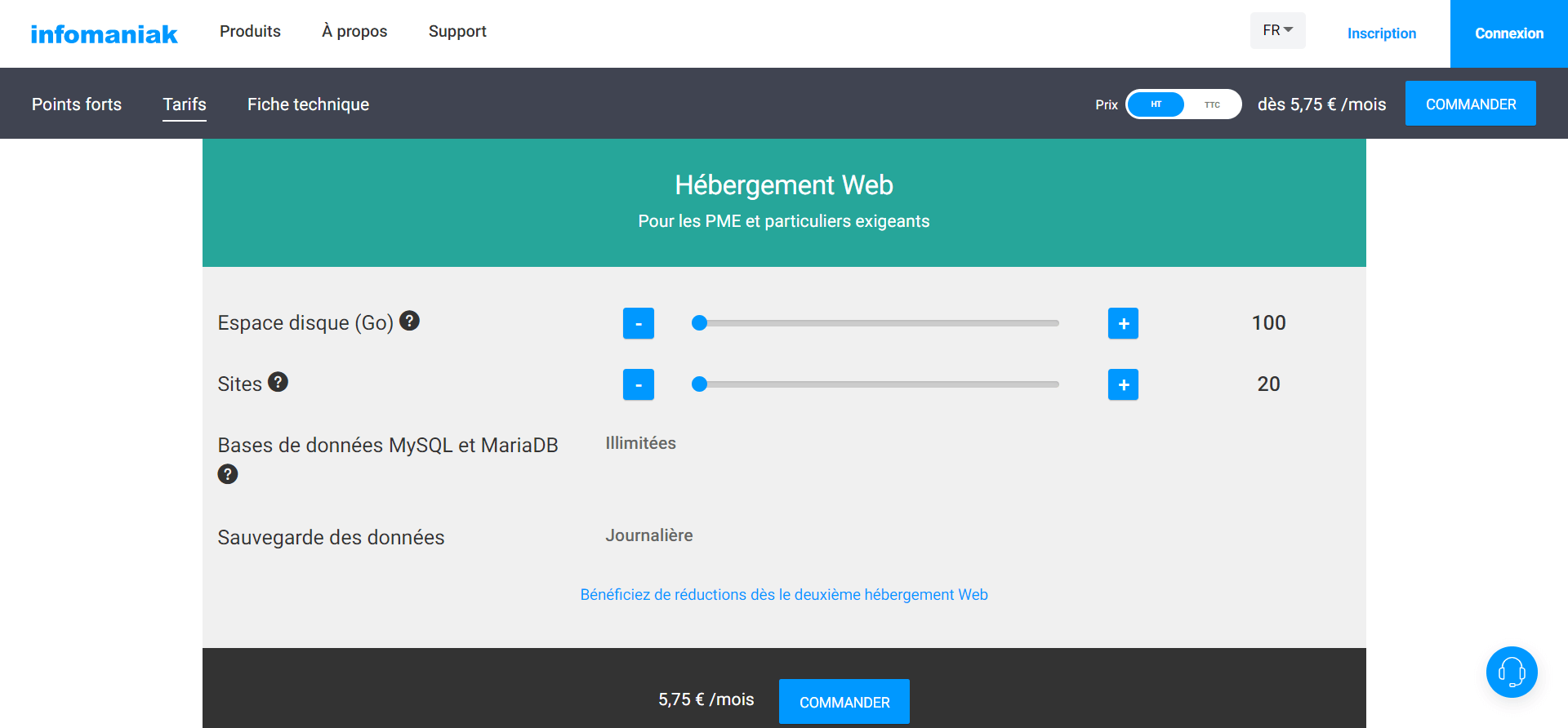Click the Espace disque slider handle

point(699,323)
